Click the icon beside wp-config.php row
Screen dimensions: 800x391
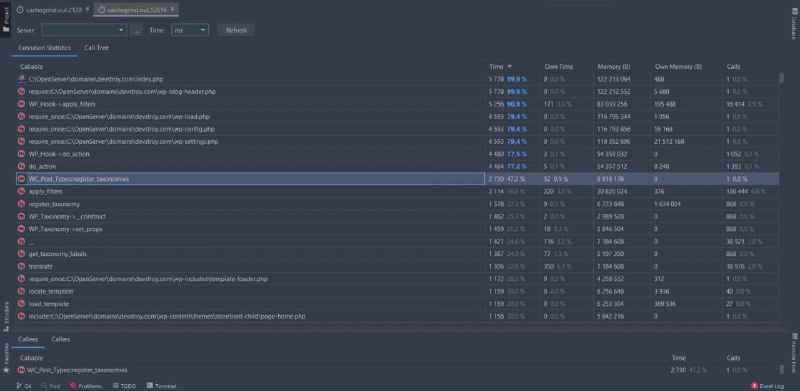(x=21, y=129)
